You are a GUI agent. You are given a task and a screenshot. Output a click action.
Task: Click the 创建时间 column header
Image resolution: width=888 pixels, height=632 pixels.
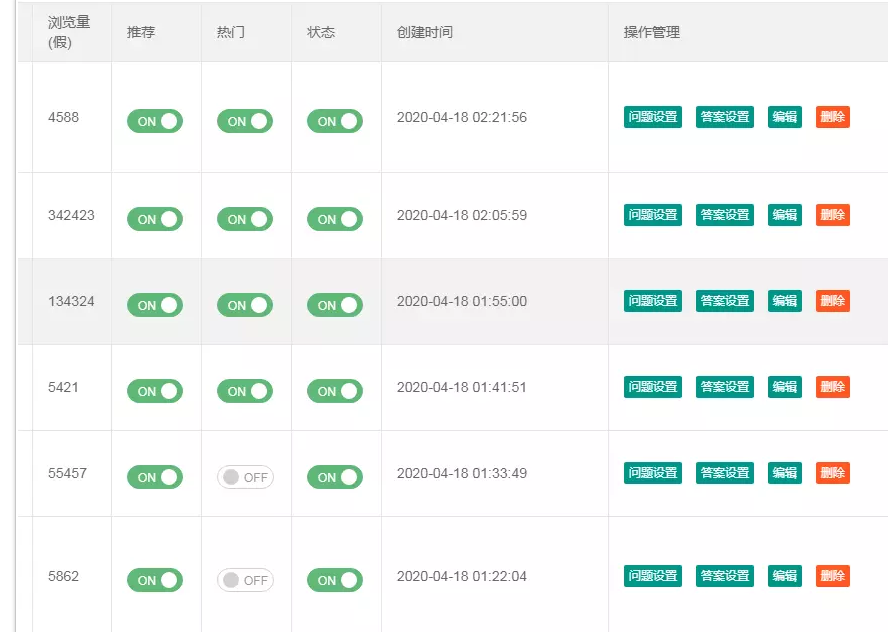point(425,32)
